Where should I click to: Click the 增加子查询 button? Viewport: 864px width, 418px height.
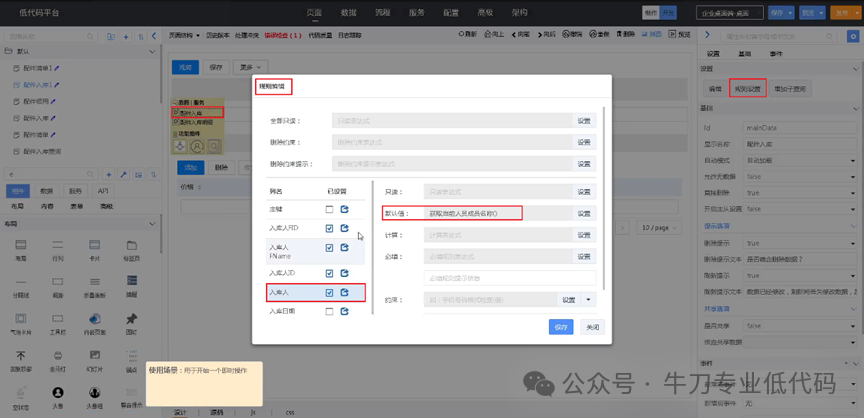[791, 88]
